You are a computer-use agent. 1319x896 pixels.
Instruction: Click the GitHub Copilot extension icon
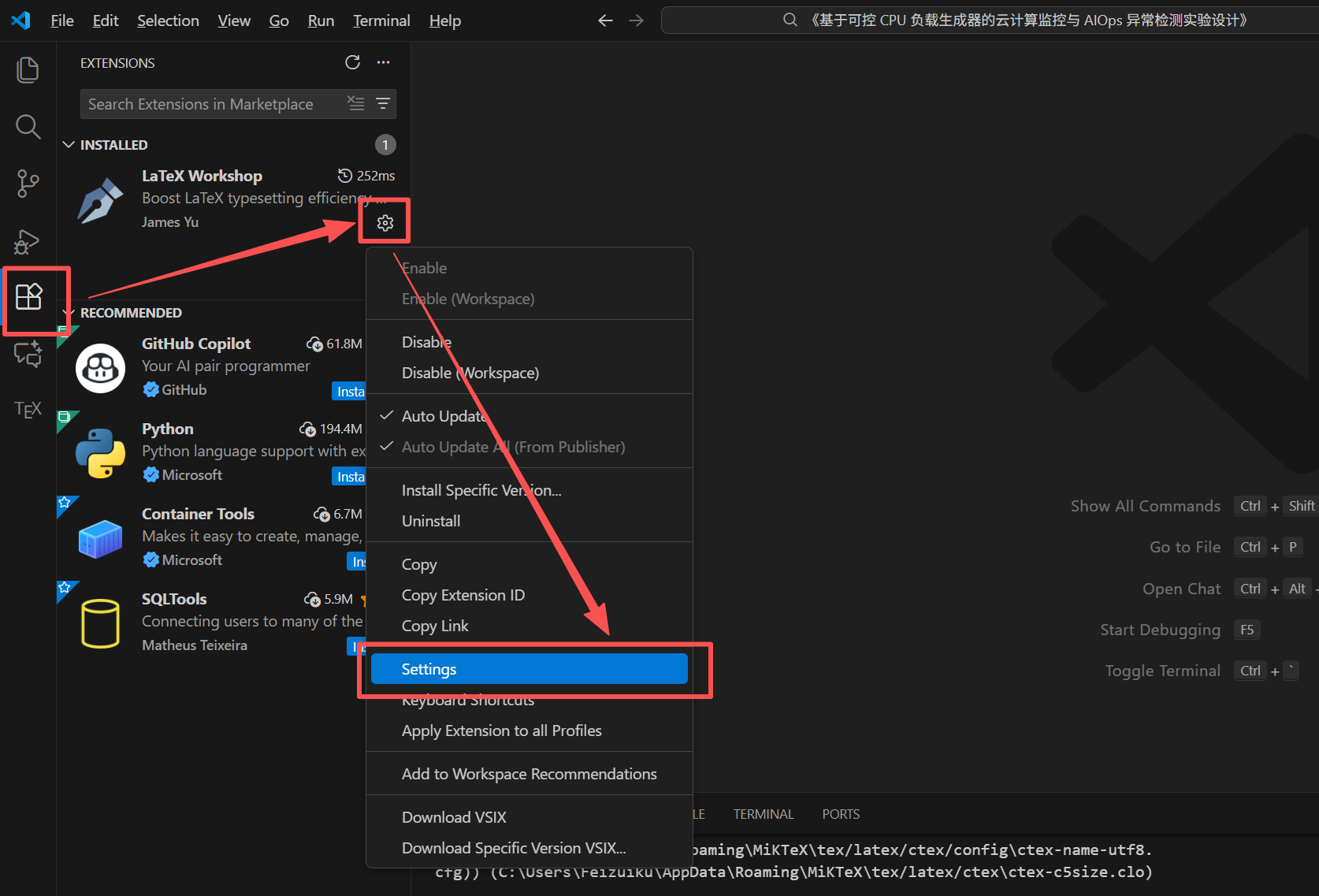point(100,368)
